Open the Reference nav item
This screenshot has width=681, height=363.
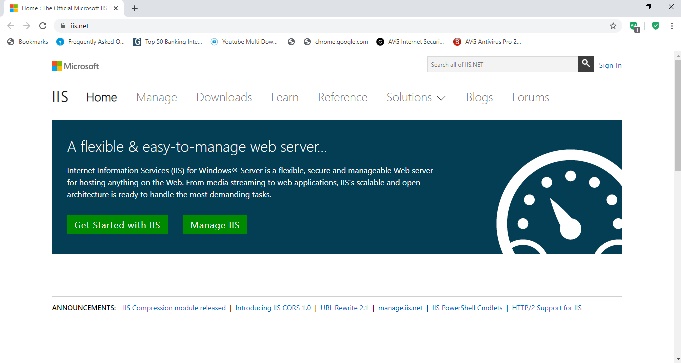[343, 97]
